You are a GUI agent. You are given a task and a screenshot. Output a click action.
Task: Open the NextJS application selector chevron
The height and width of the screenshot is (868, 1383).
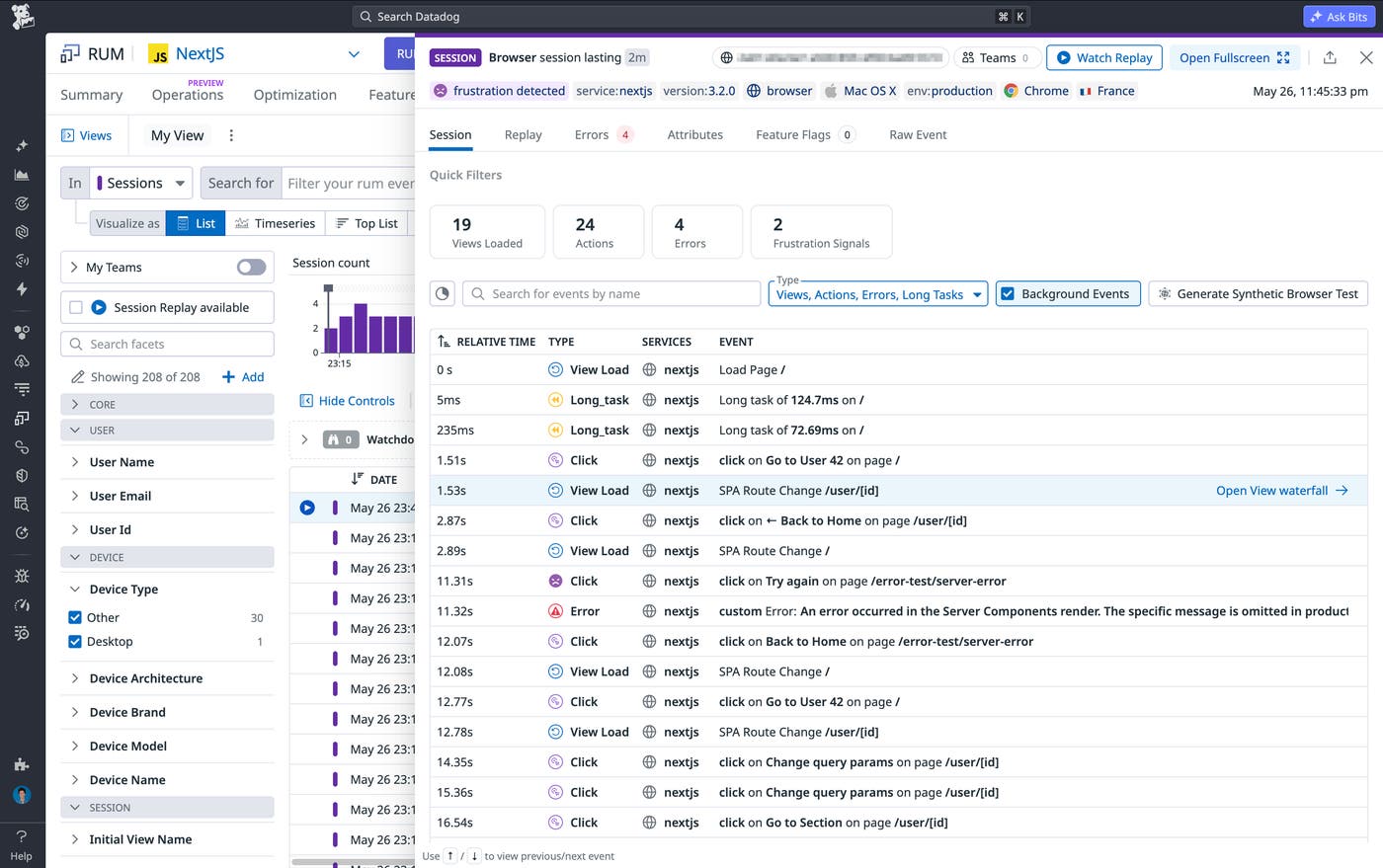(354, 54)
